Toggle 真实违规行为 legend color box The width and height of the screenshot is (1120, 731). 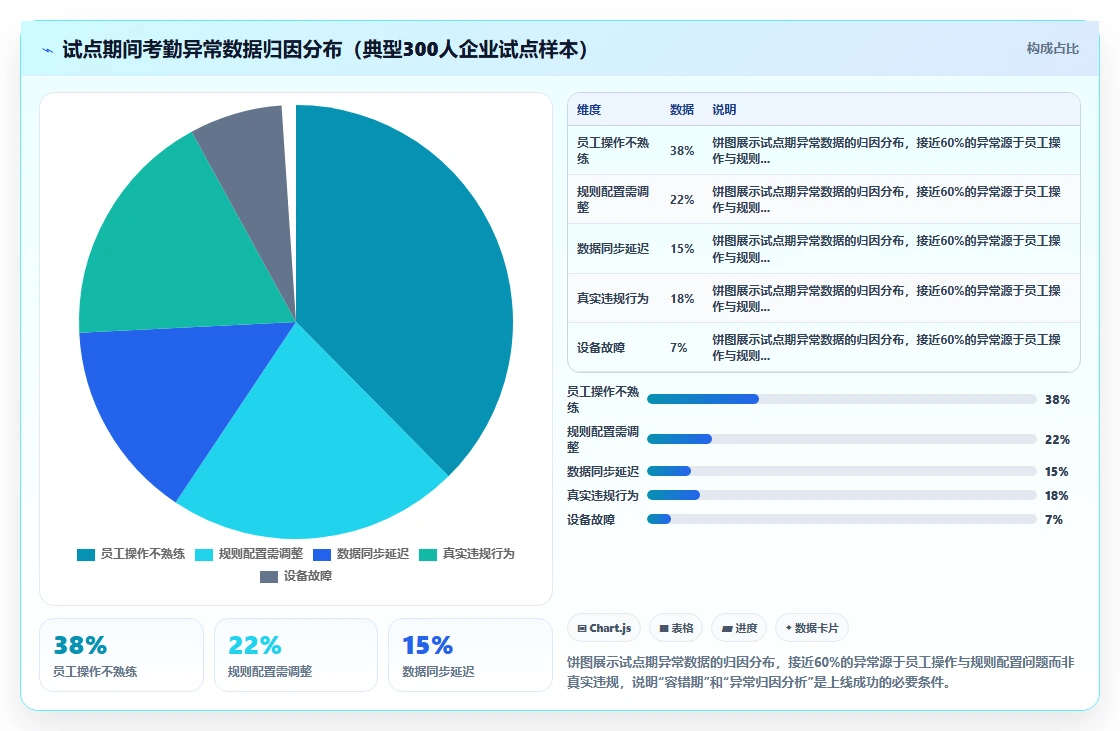428,555
